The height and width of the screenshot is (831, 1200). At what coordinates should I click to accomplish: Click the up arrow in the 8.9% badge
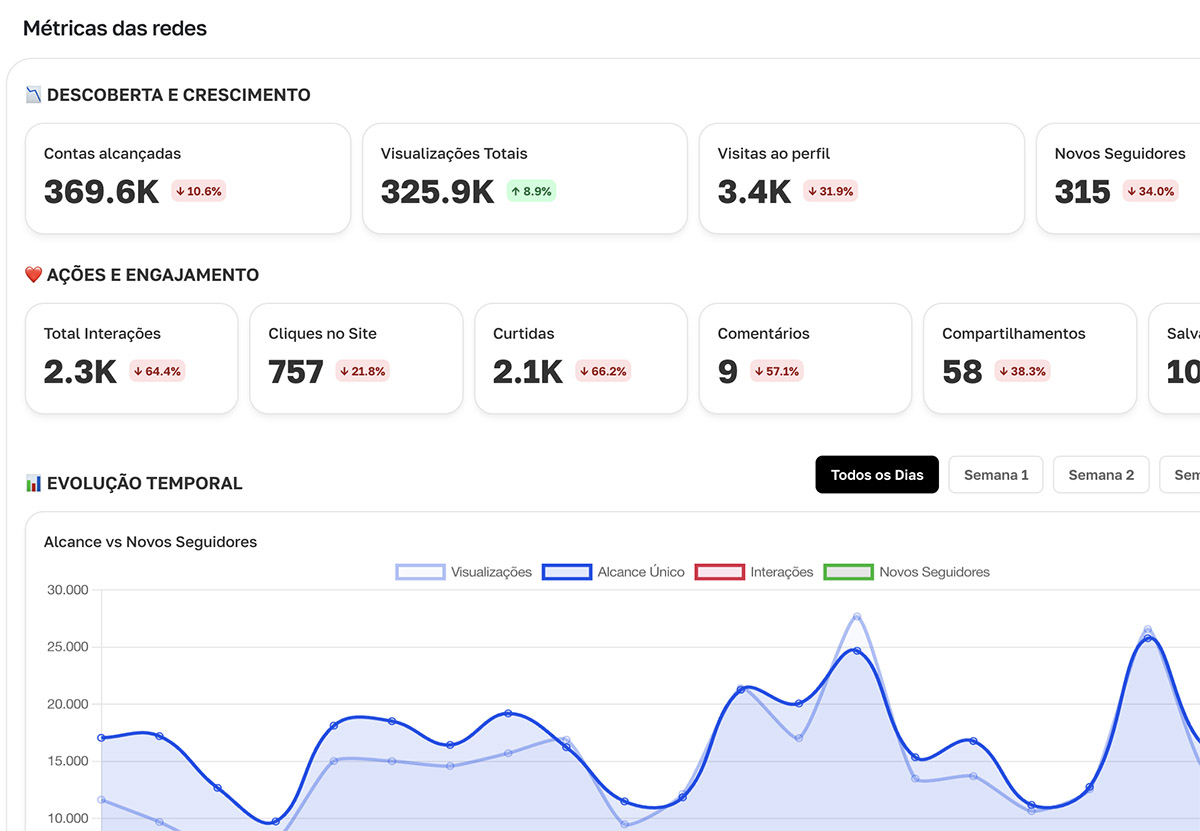516,191
